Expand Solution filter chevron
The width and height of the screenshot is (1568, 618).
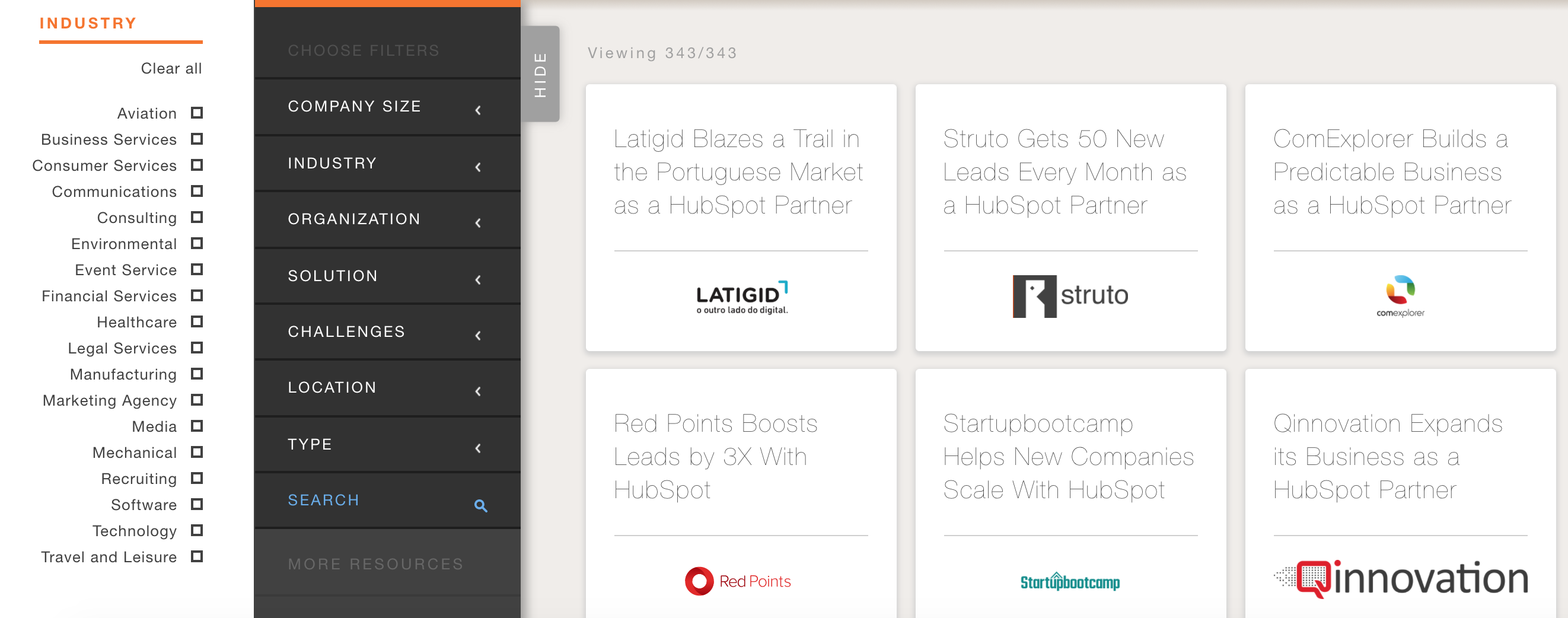[x=479, y=279]
